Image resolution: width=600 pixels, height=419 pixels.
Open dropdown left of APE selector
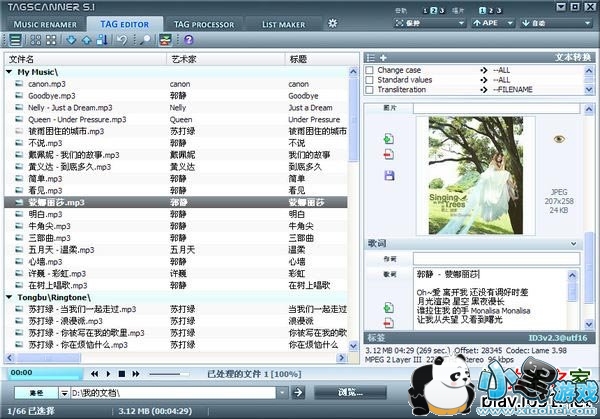coord(430,23)
